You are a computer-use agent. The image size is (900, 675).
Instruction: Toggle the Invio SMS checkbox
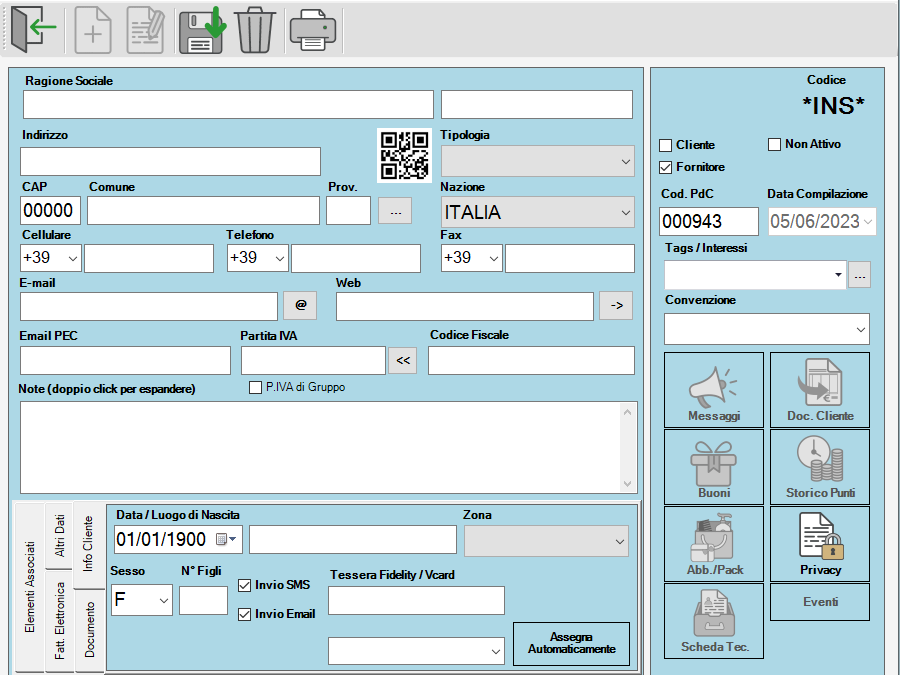click(x=246, y=586)
